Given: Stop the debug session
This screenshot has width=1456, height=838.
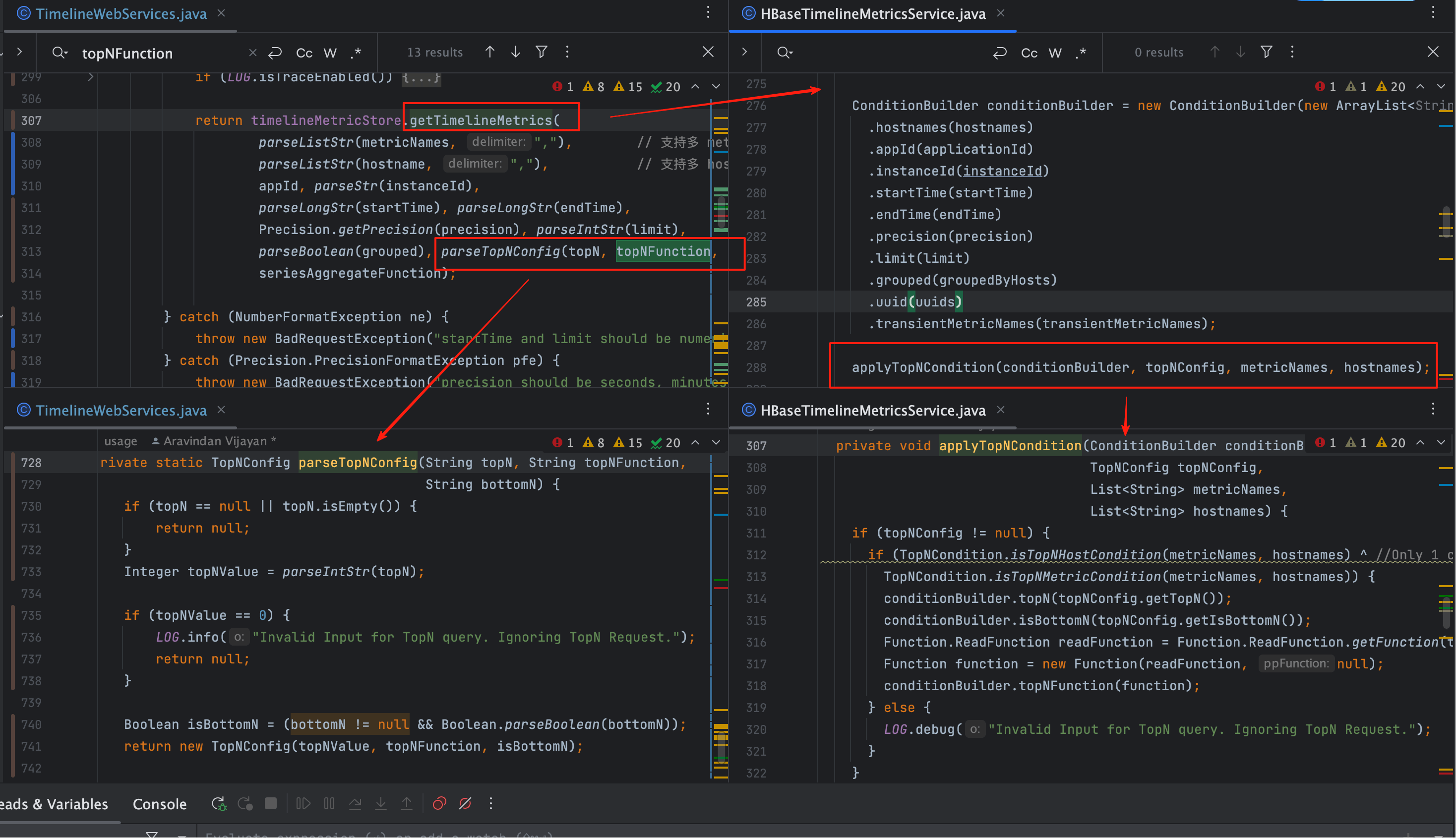Looking at the screenshot, I should [270, 803].
